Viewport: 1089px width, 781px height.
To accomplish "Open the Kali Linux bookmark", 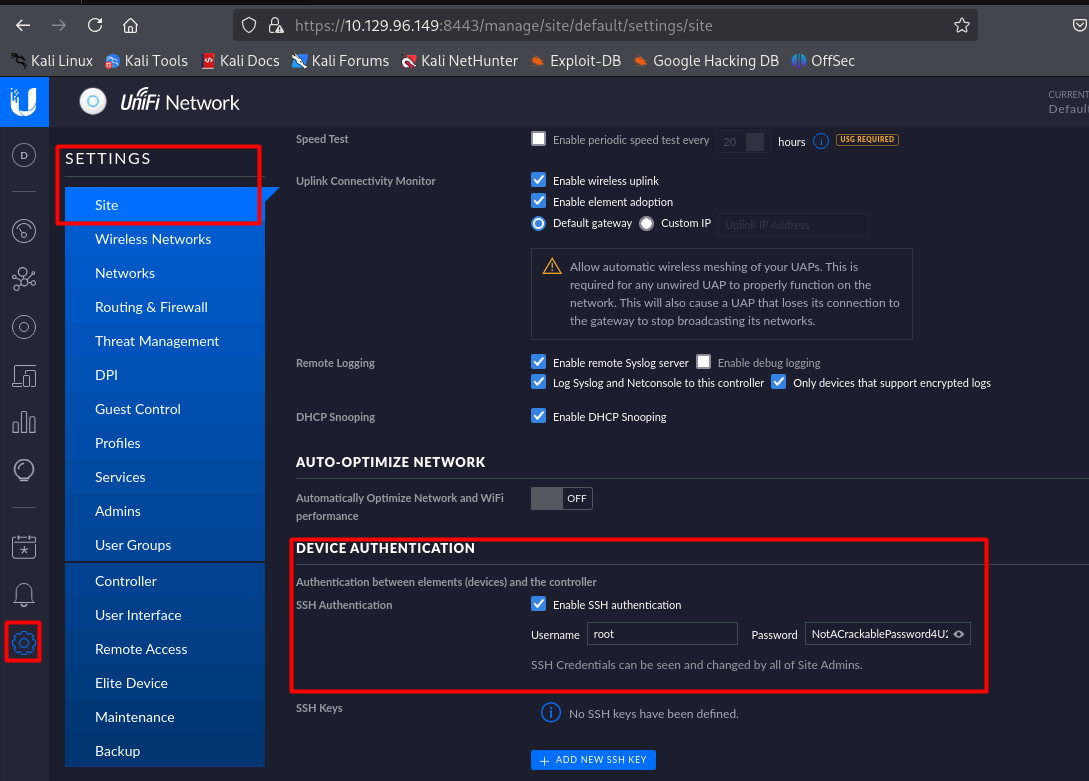I will point(52,61).
